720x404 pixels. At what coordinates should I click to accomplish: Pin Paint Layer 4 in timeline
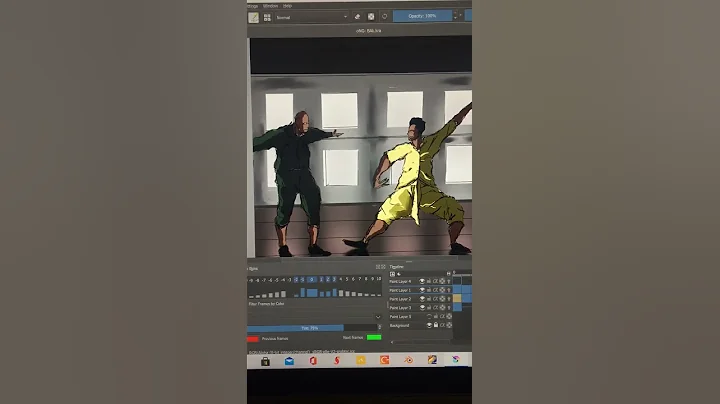[x=449, y=281]
